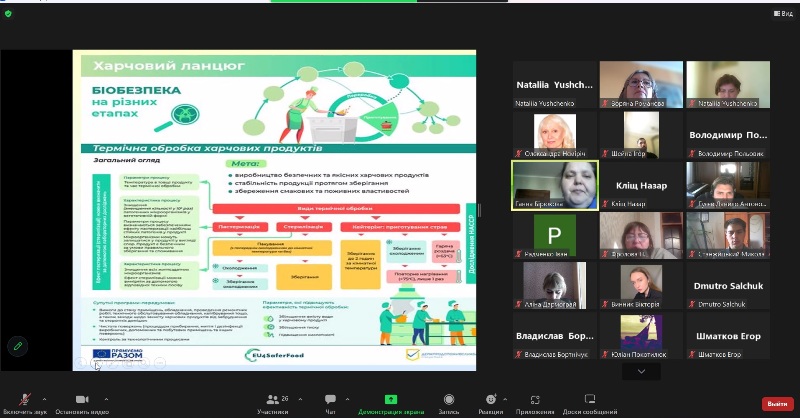Viewport: 800px width, 418px height.
Task: Open Доски сообщений whiteboards
Action: click(x=590, y=403)
